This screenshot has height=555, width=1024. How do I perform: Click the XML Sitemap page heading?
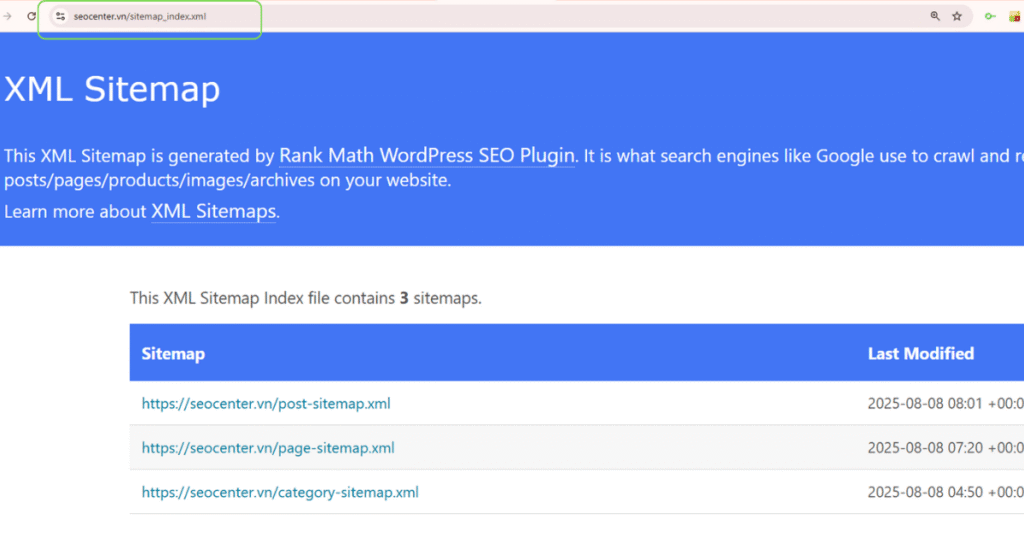coord(111,89)
